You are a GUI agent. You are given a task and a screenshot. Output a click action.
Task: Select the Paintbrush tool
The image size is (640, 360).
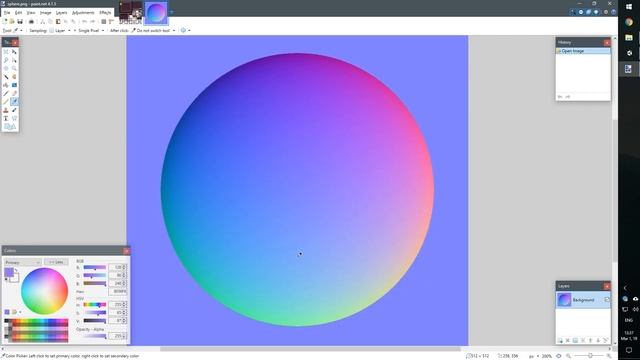(x=6, y=93)
